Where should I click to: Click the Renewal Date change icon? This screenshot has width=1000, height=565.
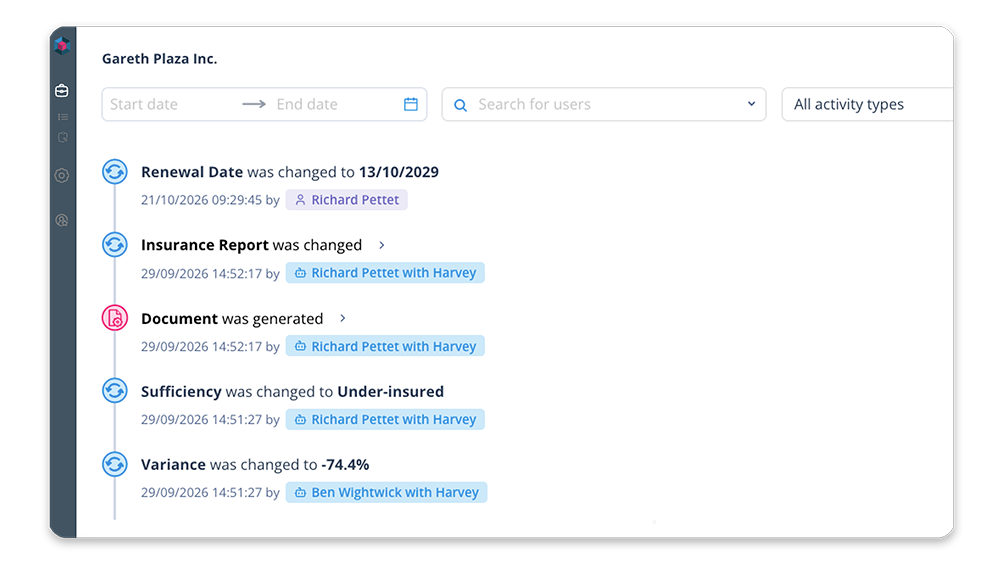[x=115, y=172]
